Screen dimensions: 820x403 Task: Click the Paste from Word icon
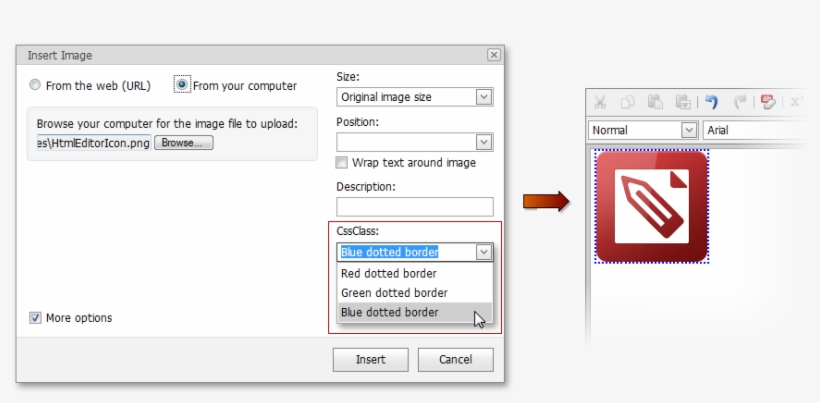(684, 102)
